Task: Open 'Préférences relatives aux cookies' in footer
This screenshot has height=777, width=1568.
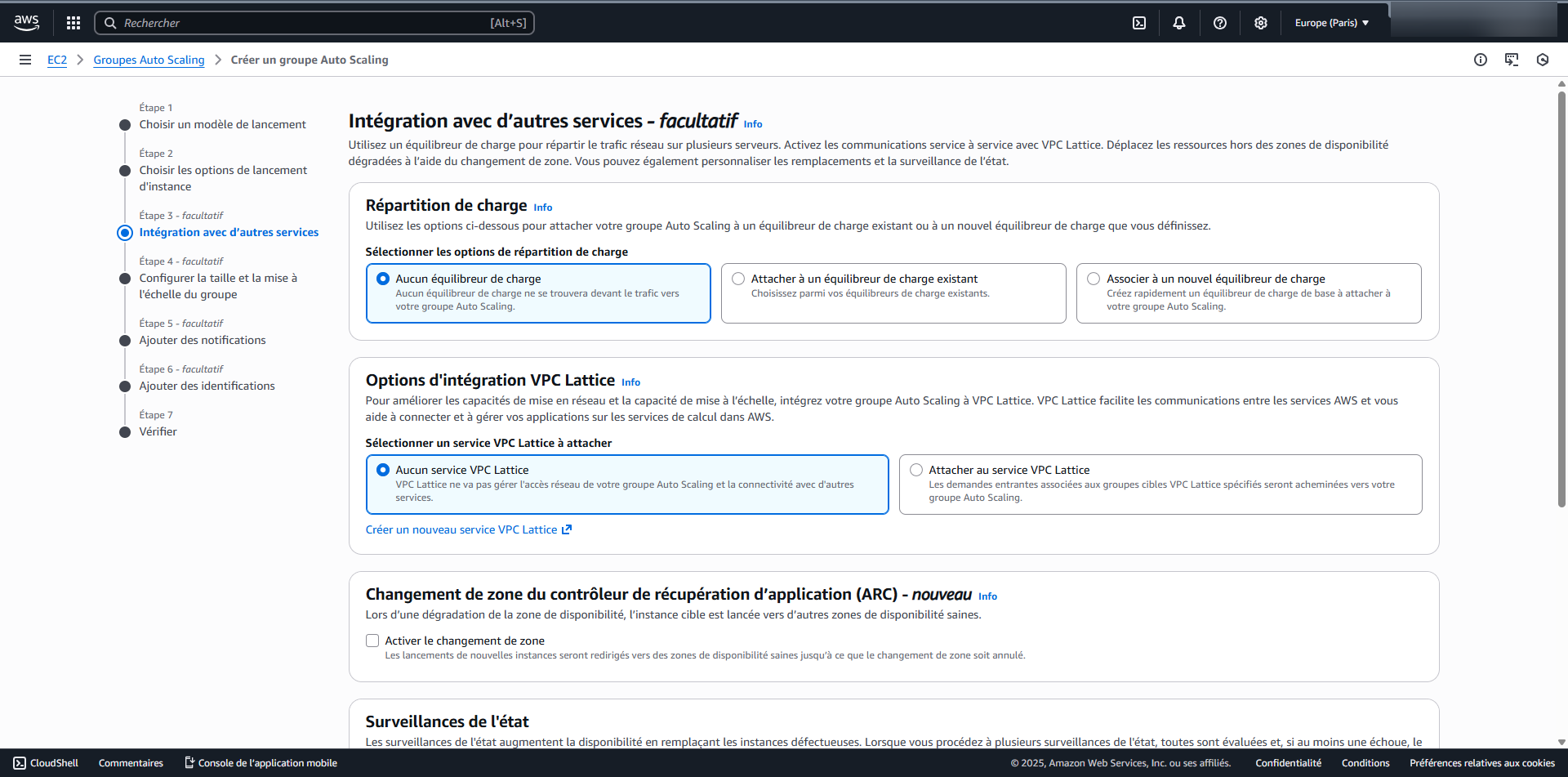Action: [1481, 763]
